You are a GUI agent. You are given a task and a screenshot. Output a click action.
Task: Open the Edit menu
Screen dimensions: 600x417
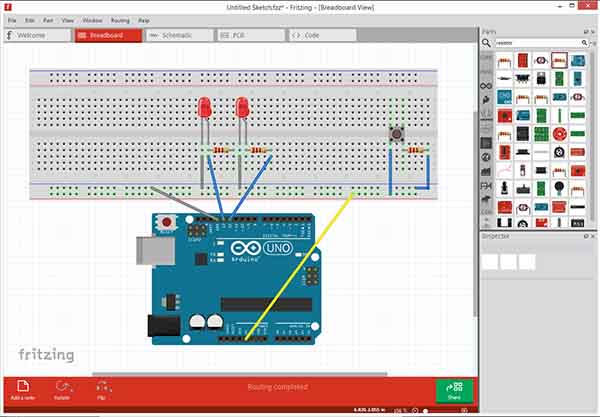point(30,20)
